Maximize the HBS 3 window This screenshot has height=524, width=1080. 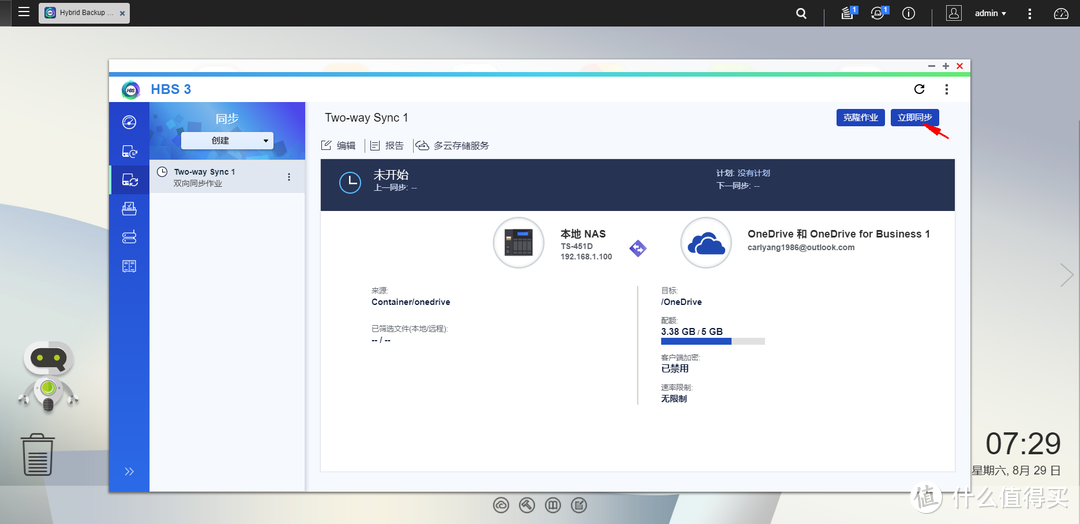946,66
